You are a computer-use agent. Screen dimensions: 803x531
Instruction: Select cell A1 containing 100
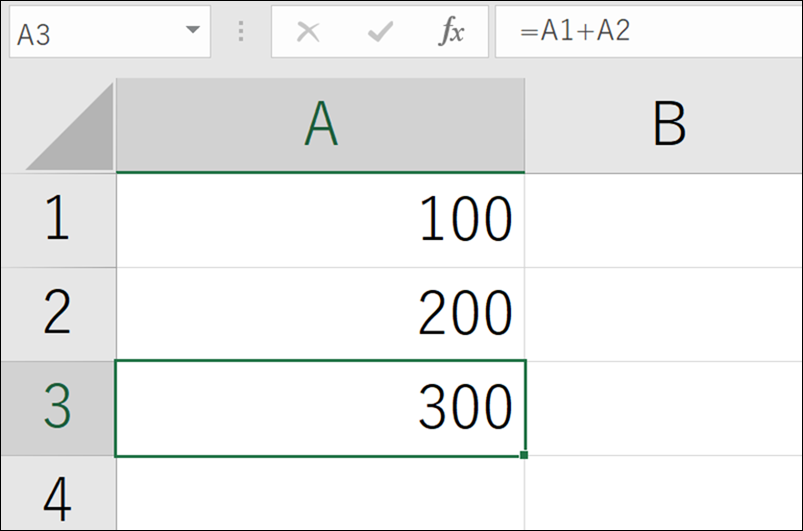point(320,220)
